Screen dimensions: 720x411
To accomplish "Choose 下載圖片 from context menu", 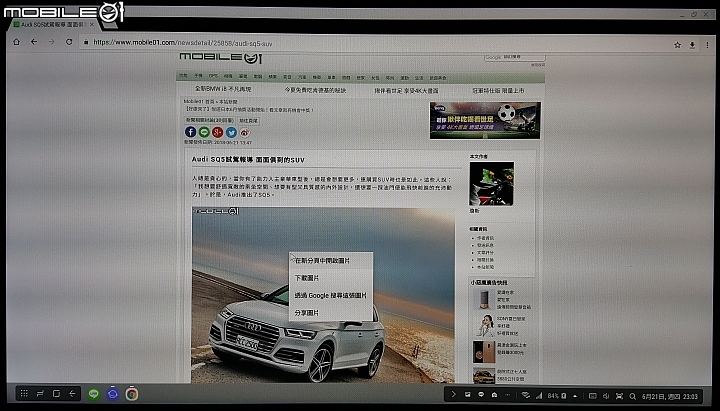I will pos(331,278).
